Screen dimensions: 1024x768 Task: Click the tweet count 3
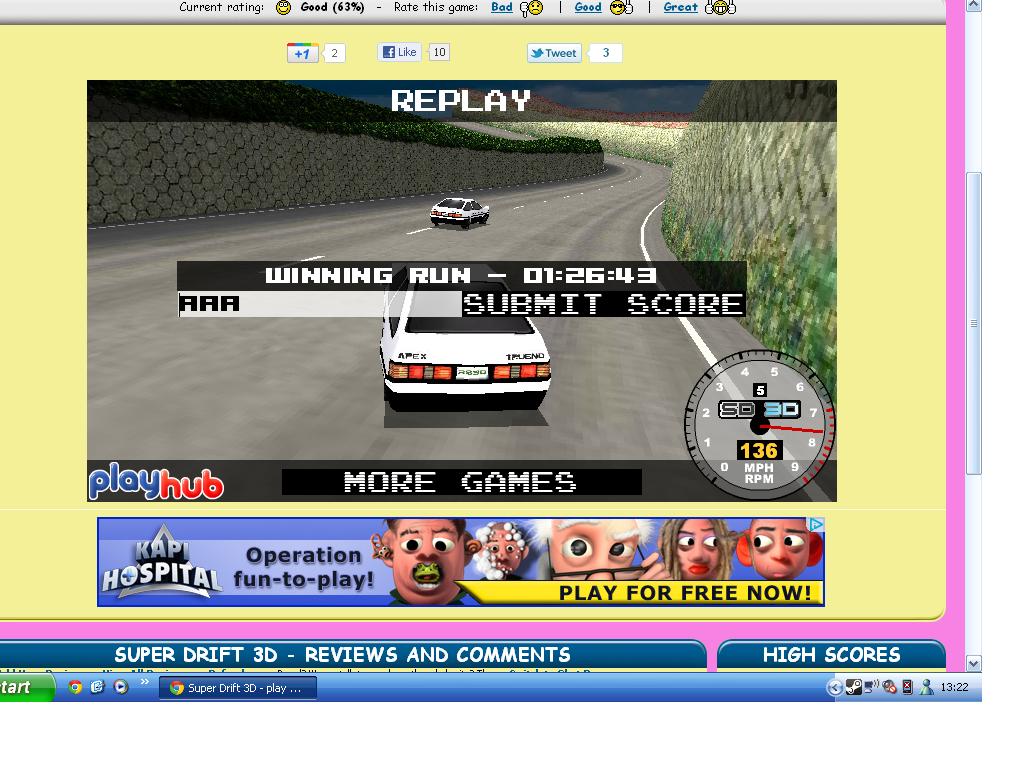pos(605,53)
